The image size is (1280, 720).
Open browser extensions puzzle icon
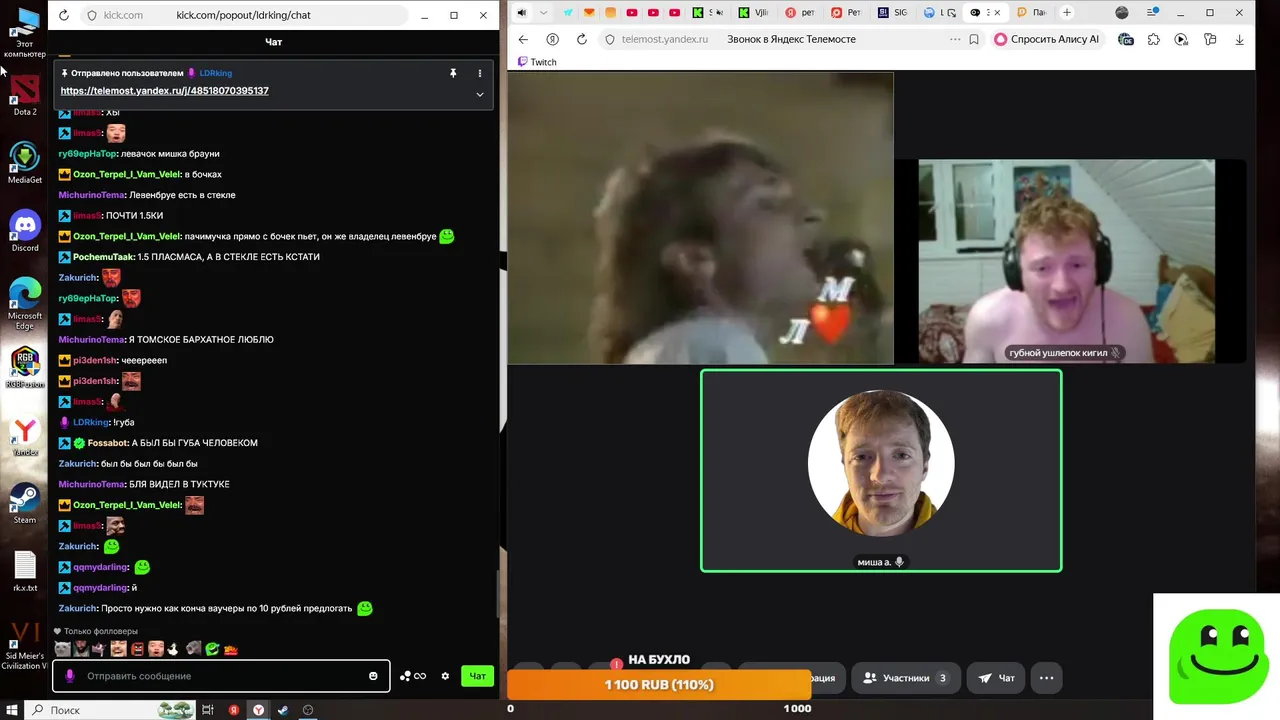coord(1153,39)
